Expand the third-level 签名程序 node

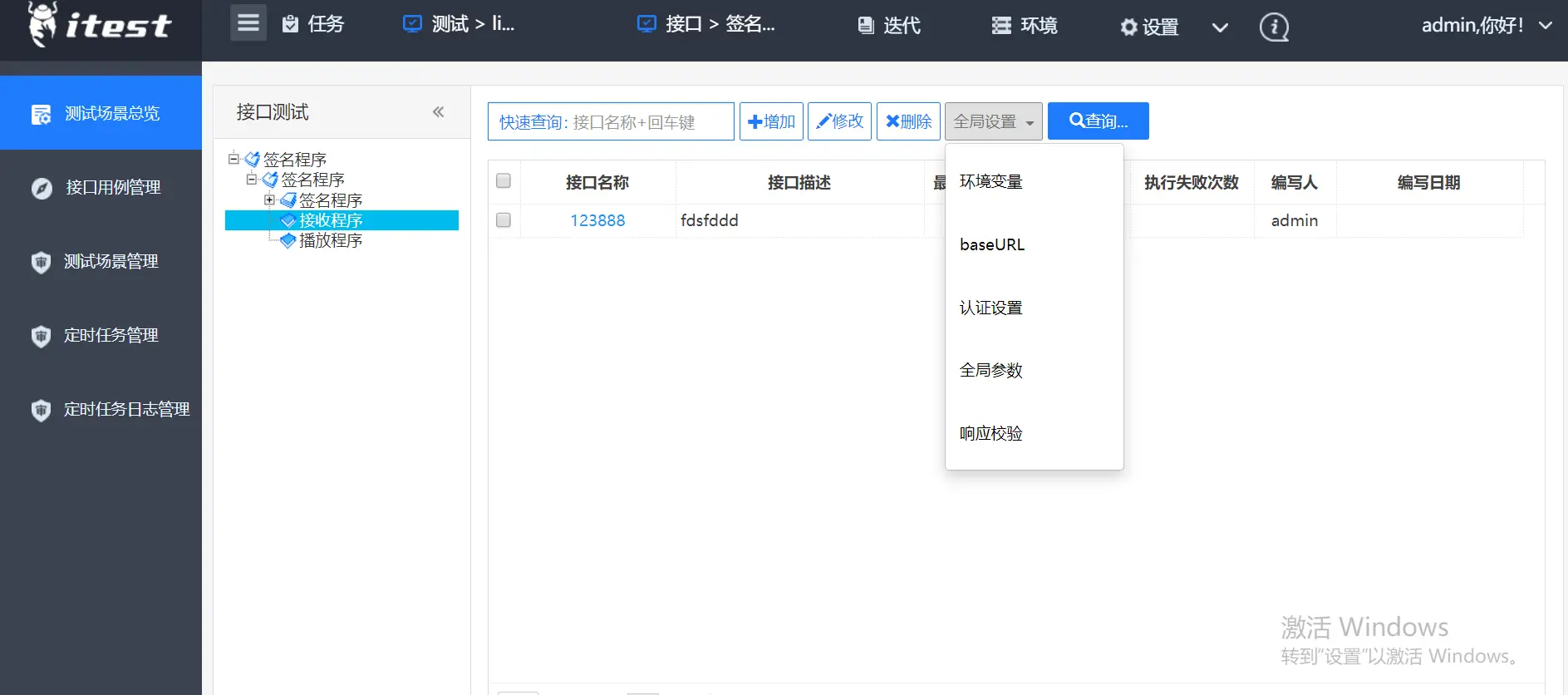269,200
